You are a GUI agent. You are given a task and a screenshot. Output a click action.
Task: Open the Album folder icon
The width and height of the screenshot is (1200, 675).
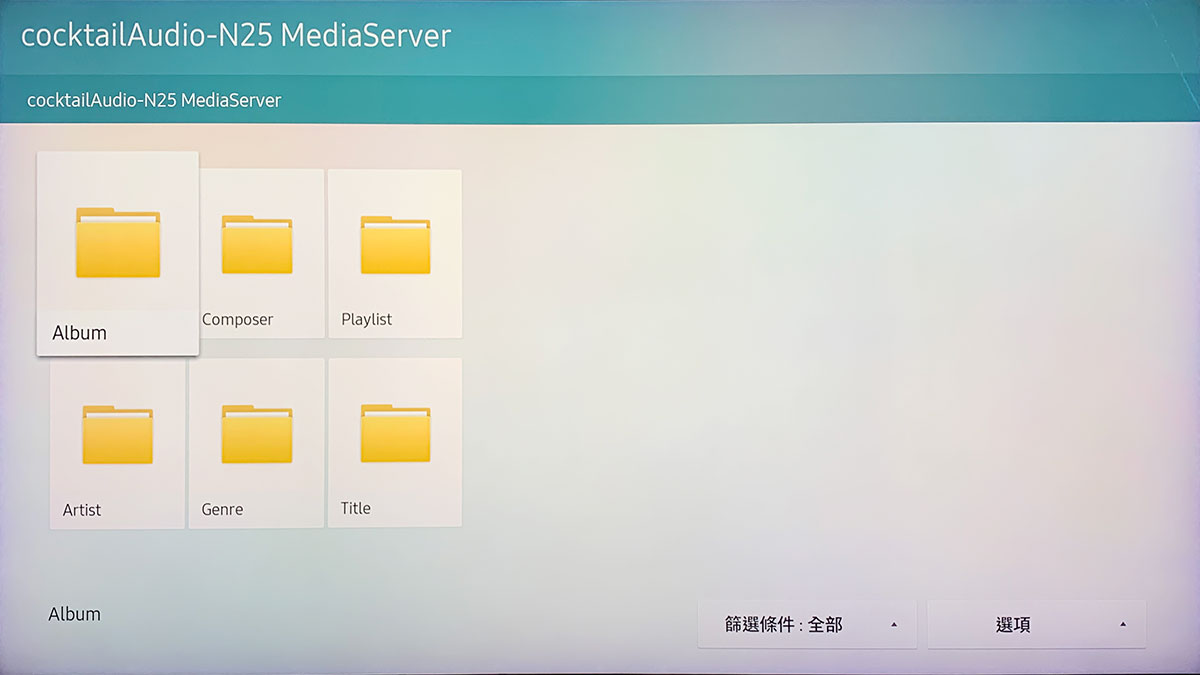117,243
